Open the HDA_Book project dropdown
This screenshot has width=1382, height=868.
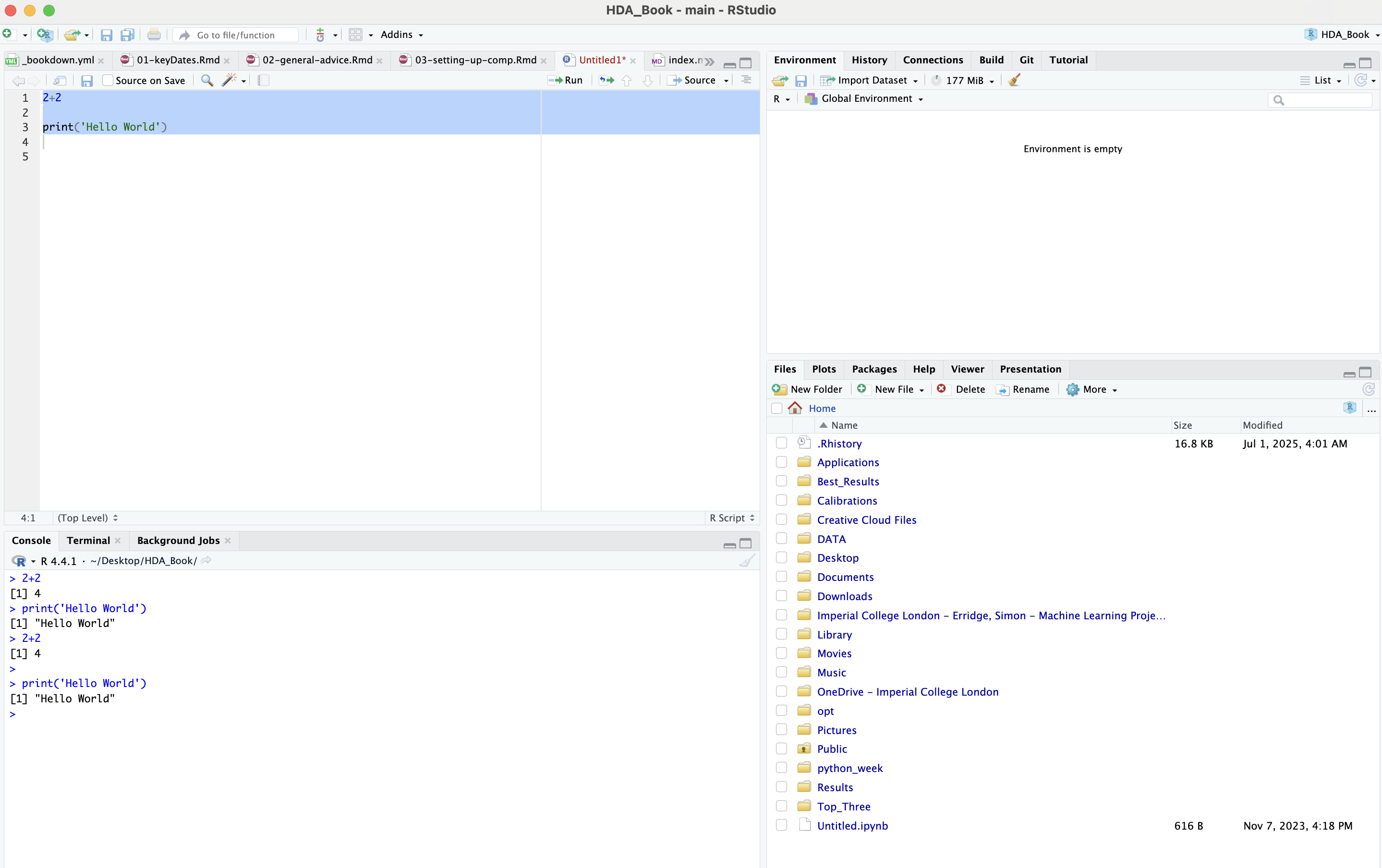tap(1343, 35)
